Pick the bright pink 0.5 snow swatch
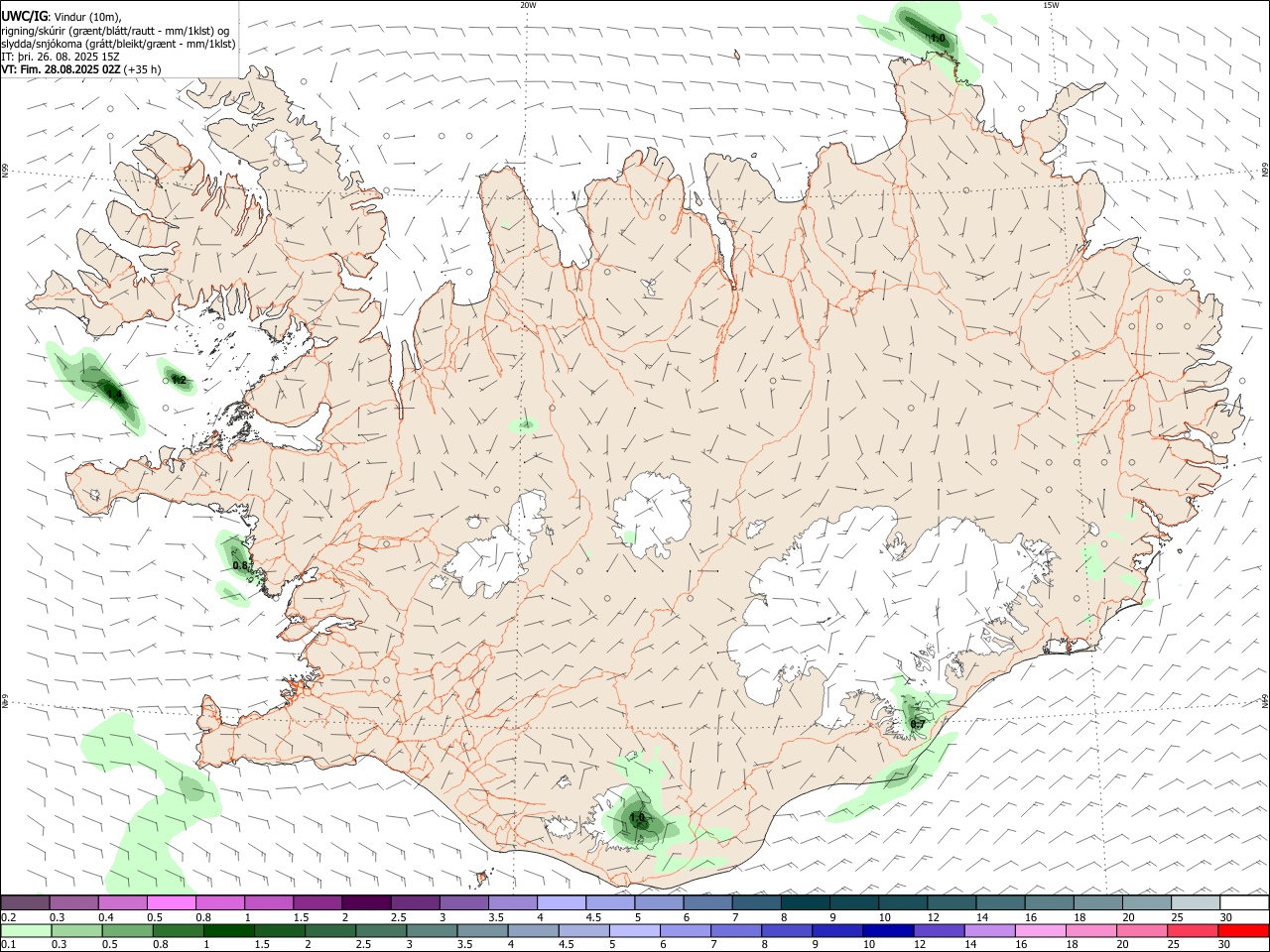The image size is (1270, 952). point(171,902)
